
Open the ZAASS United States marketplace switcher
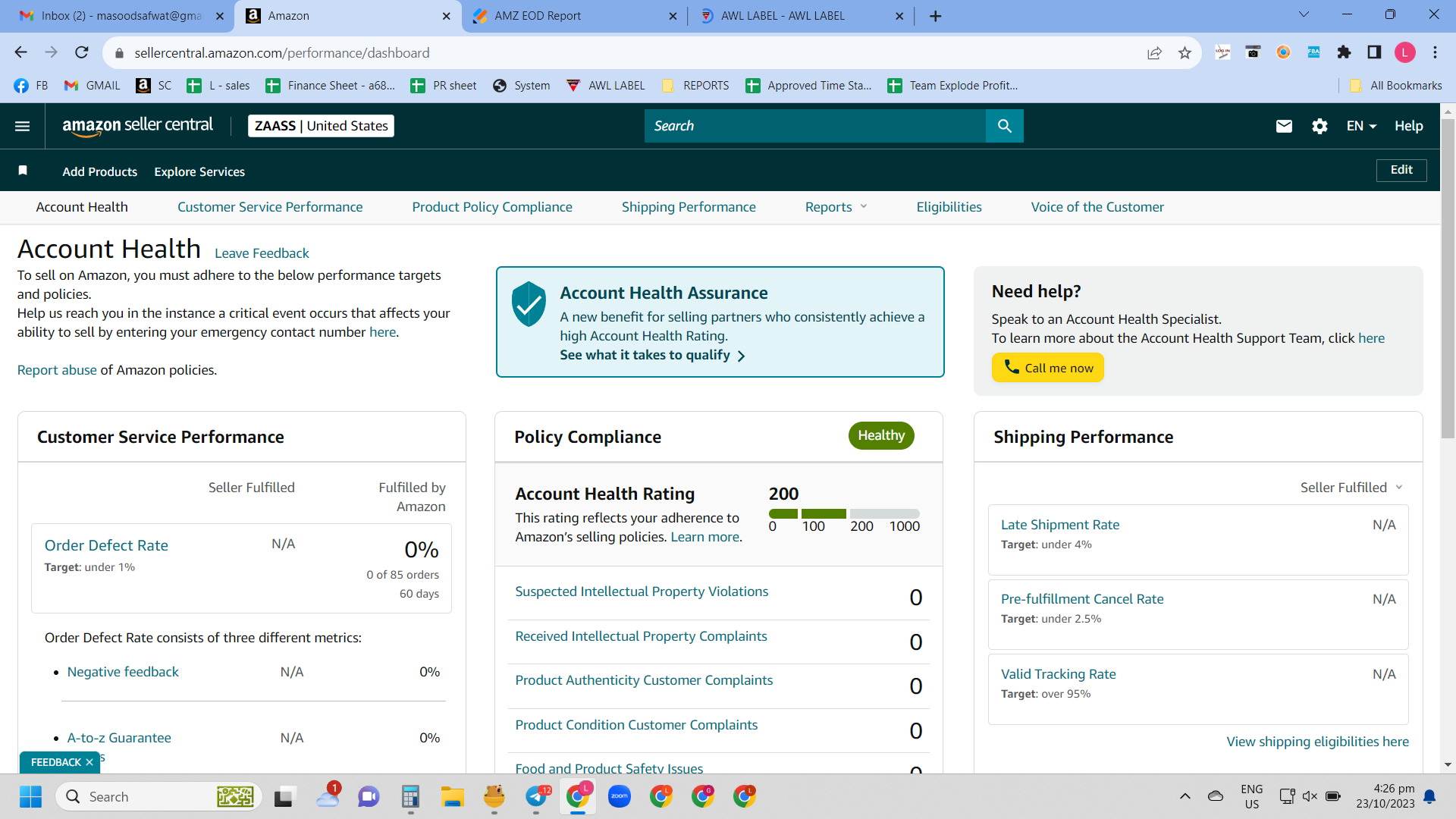[x=321, y=126]
